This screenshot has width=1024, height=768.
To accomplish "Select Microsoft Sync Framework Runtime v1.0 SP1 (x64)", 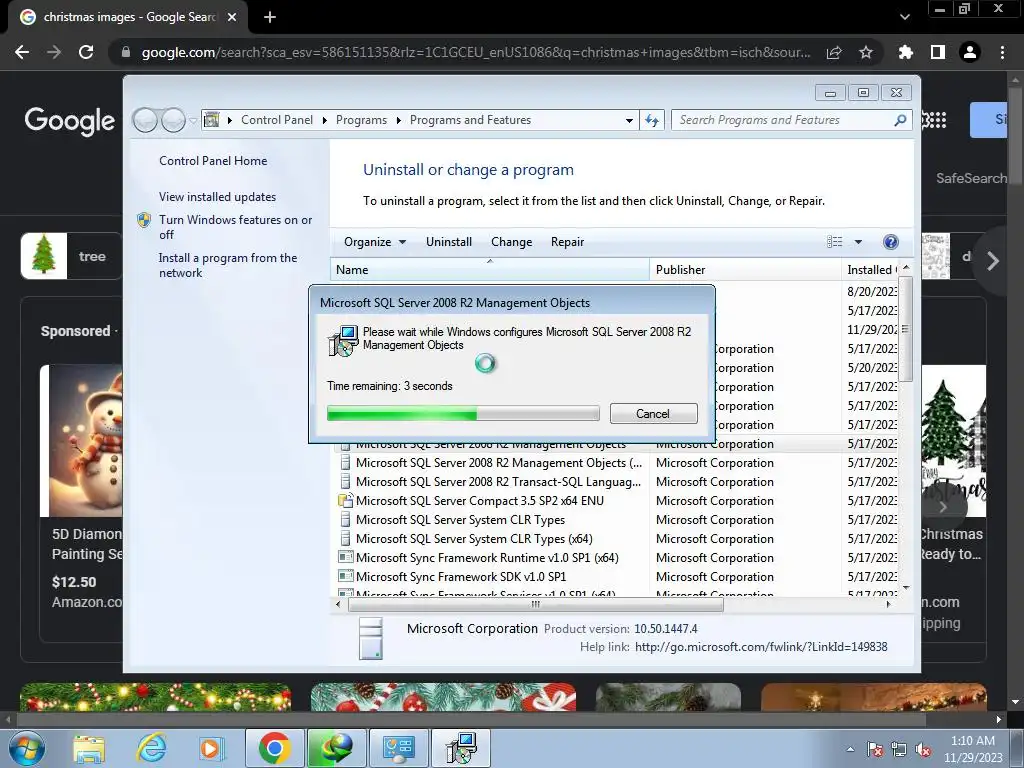I will [x=487, y=558].
